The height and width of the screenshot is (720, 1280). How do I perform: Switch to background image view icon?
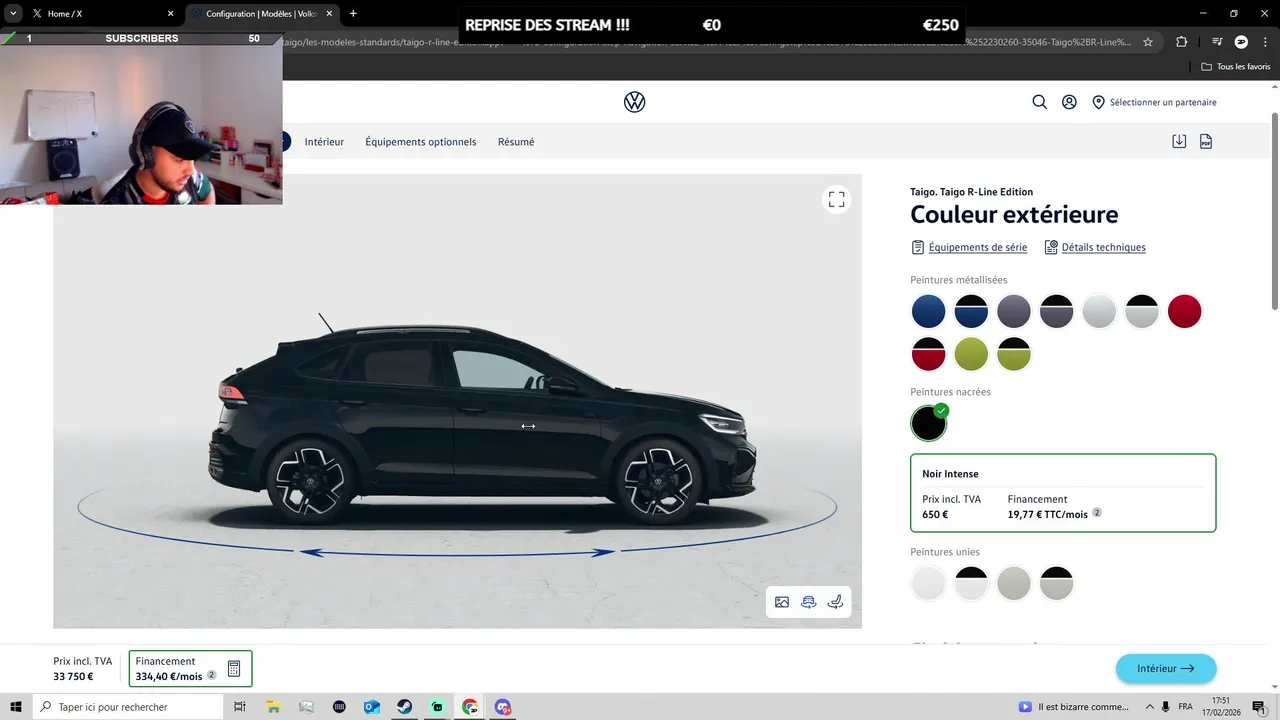point(782,602)
